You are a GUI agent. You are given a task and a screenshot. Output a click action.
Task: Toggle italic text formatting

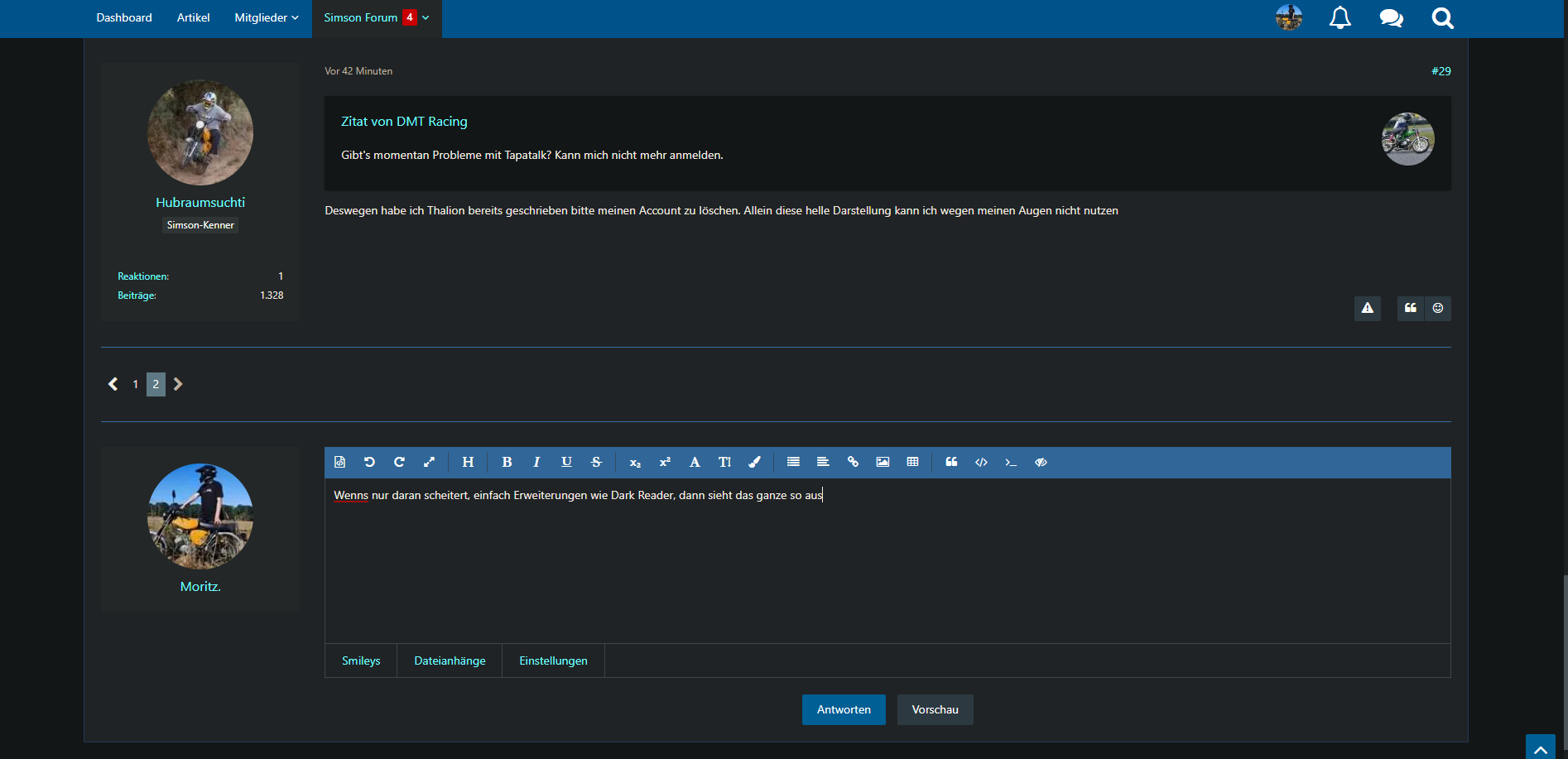(536, 462)
